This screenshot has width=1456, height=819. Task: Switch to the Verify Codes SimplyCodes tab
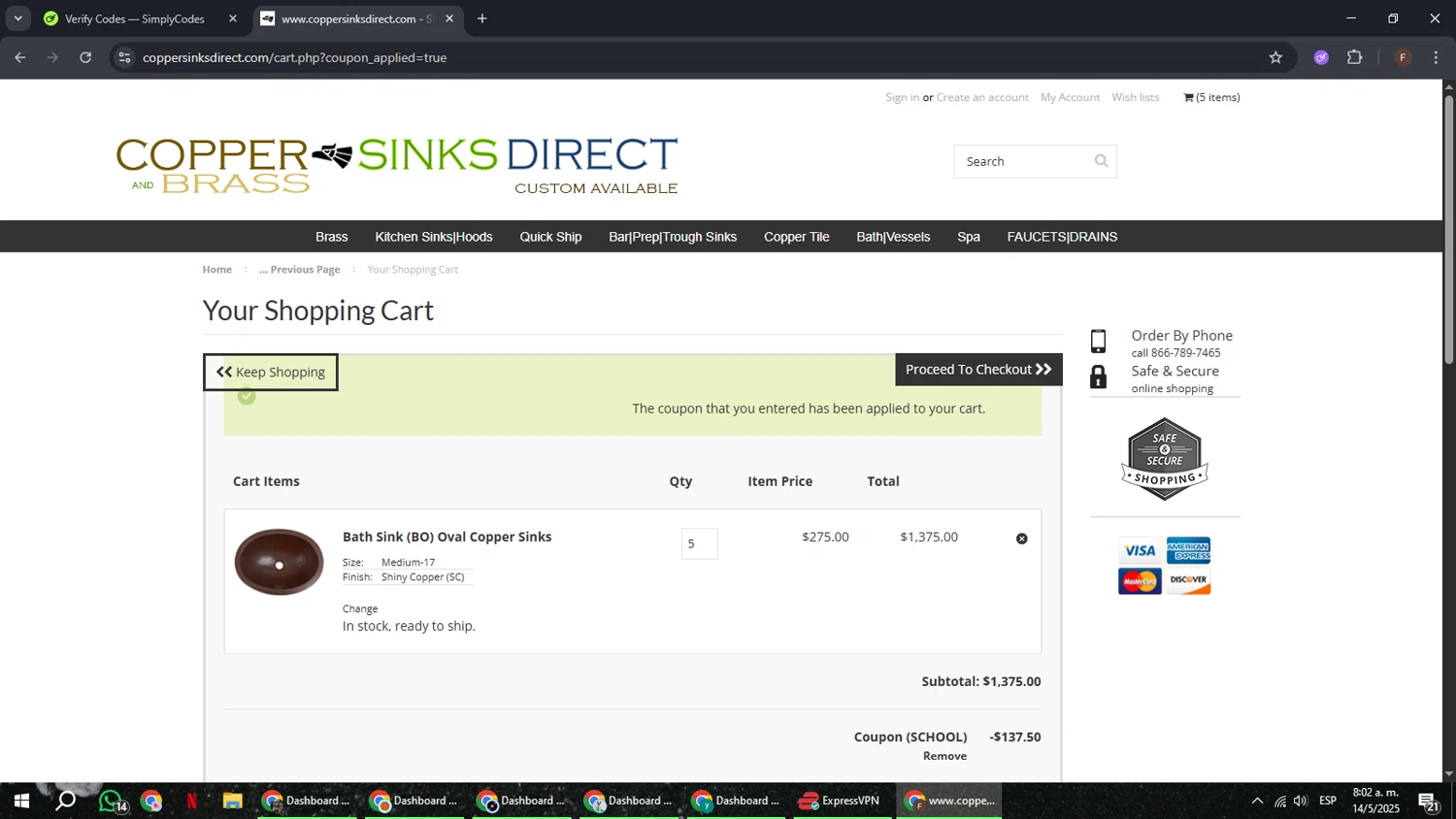135,18
